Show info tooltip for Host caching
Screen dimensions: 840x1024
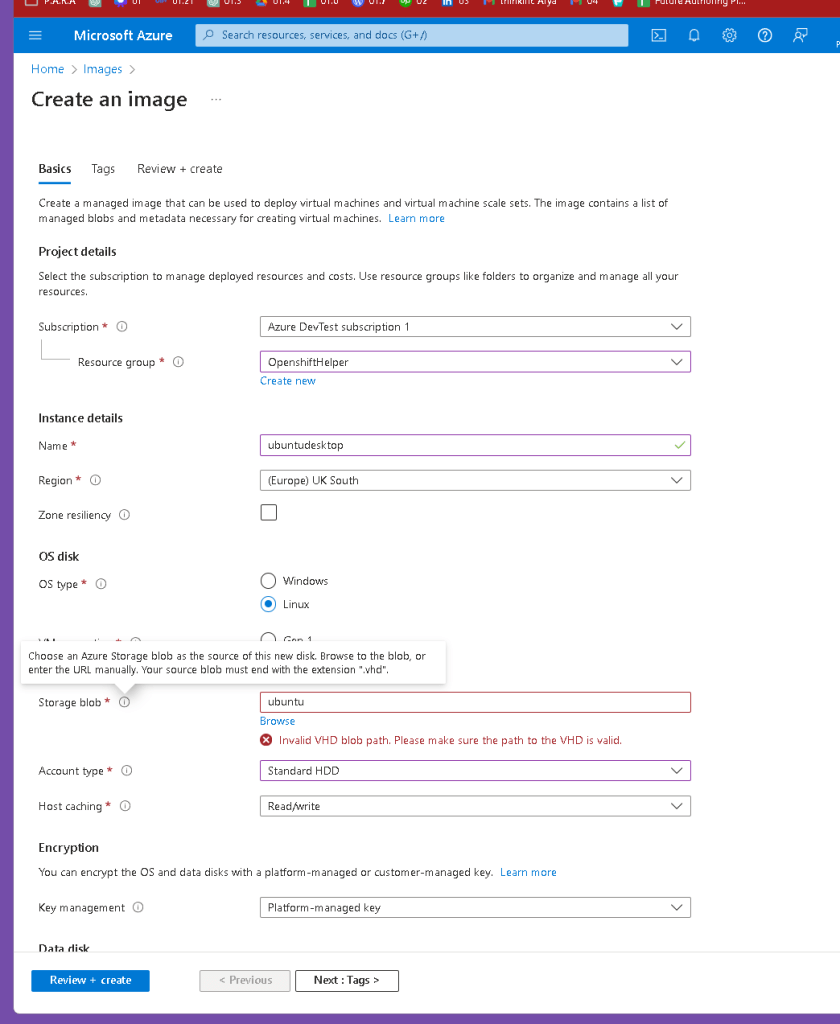(125, 806)
